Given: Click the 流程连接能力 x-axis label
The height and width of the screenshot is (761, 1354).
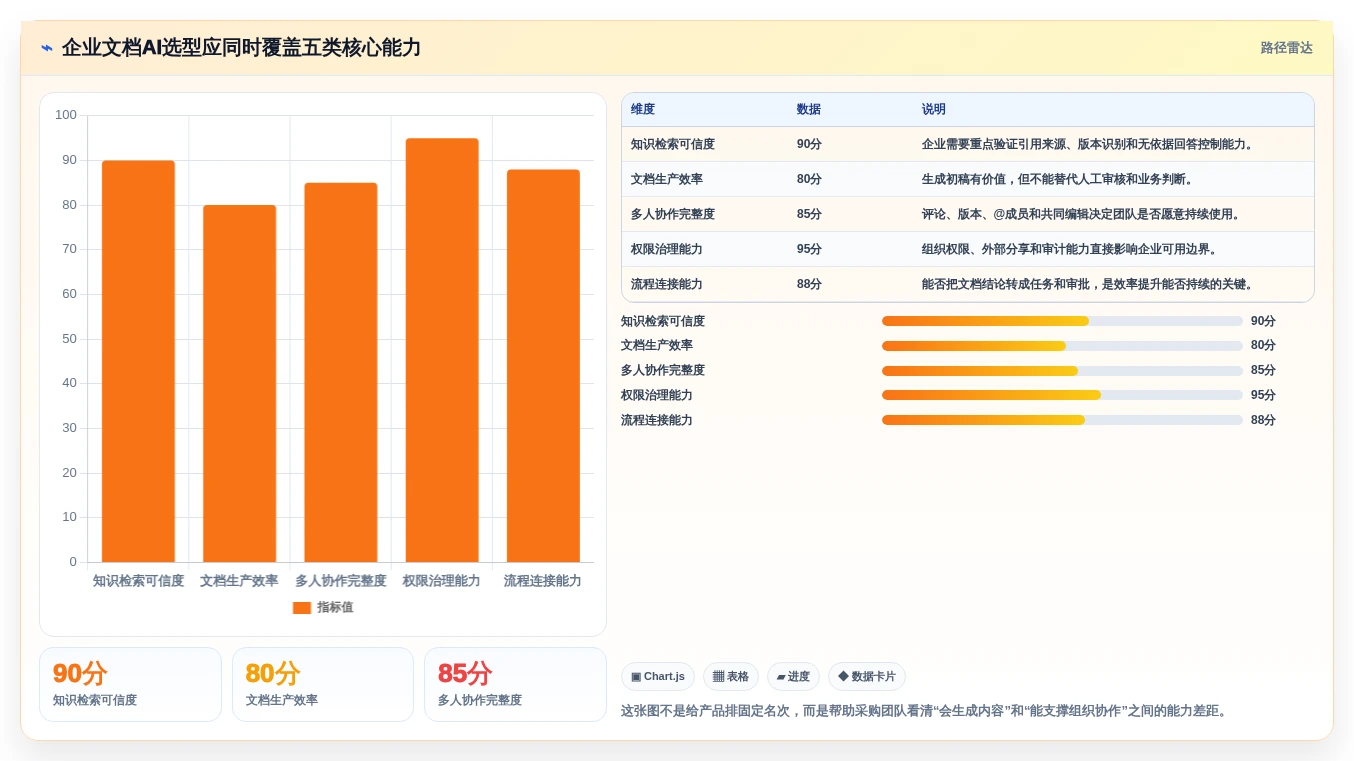Looking at the screenshot, I should coord(543,581).
